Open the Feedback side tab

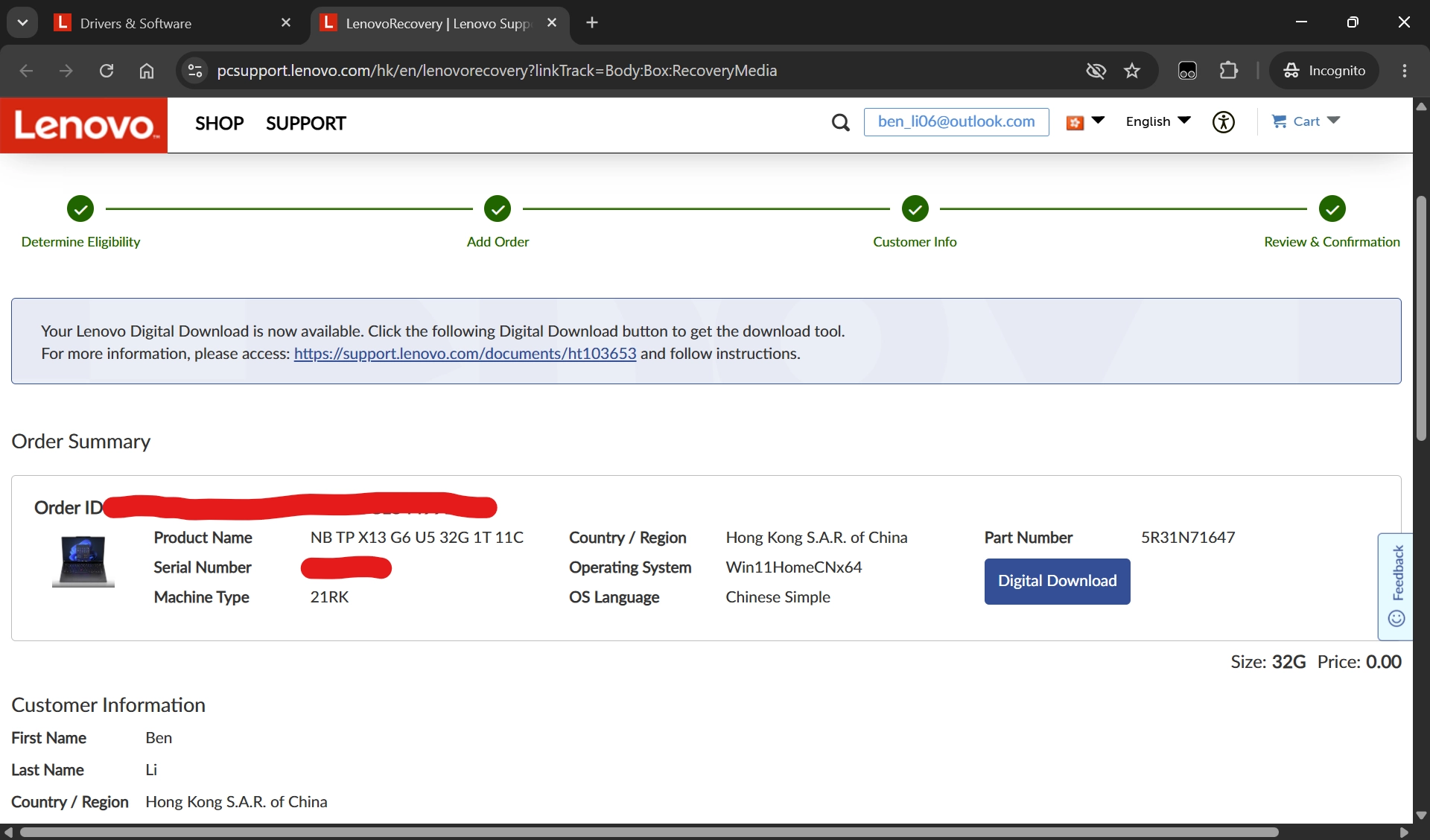(x=1396, y=586)
